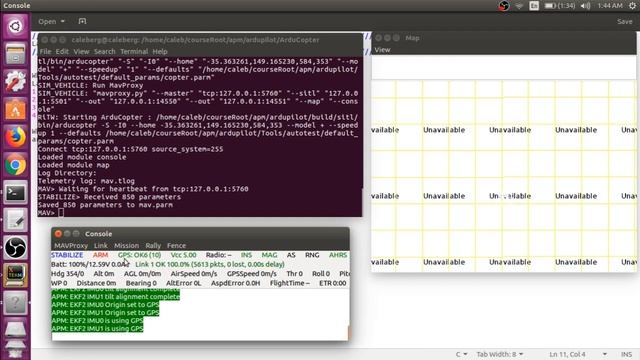Click the Hdg 354/0 heading value
This screenshot has height=360, width=640.
[67, 273]
